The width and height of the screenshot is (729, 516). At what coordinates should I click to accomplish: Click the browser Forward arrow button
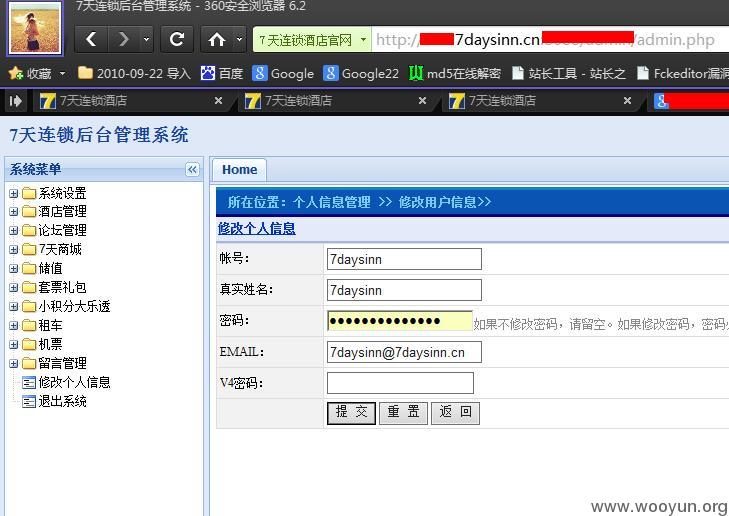pos(123,40)
